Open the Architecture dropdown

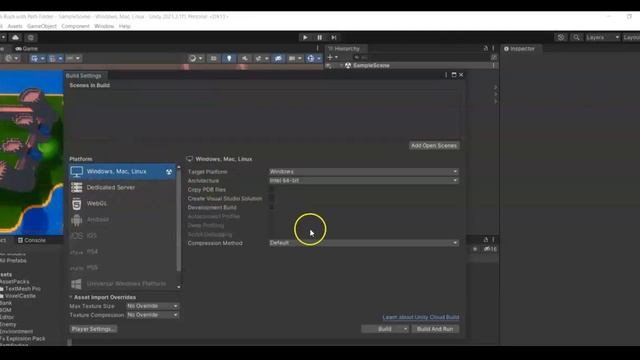pyautogui.click(x=363, y=180)
